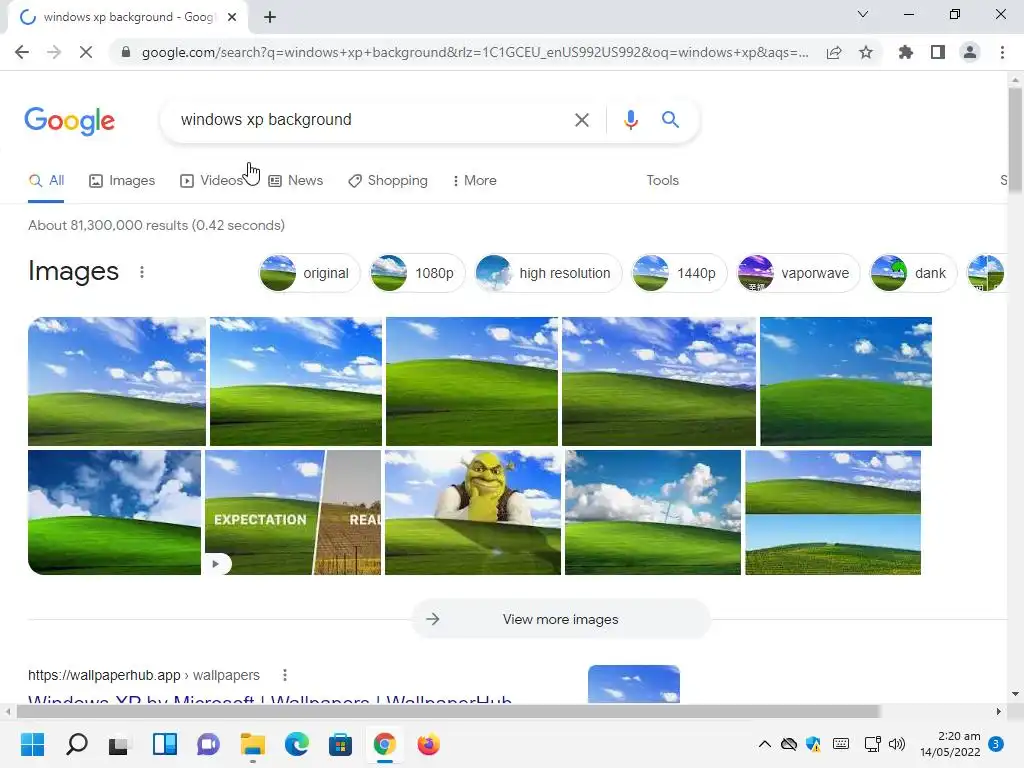Select the All results tab
The width and height of the screenshot is (1024, 768).
click(x=46, y=181)
